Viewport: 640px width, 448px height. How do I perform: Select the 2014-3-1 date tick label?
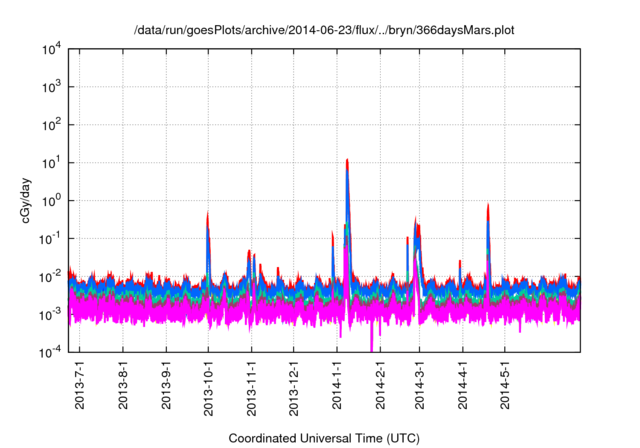418,386
